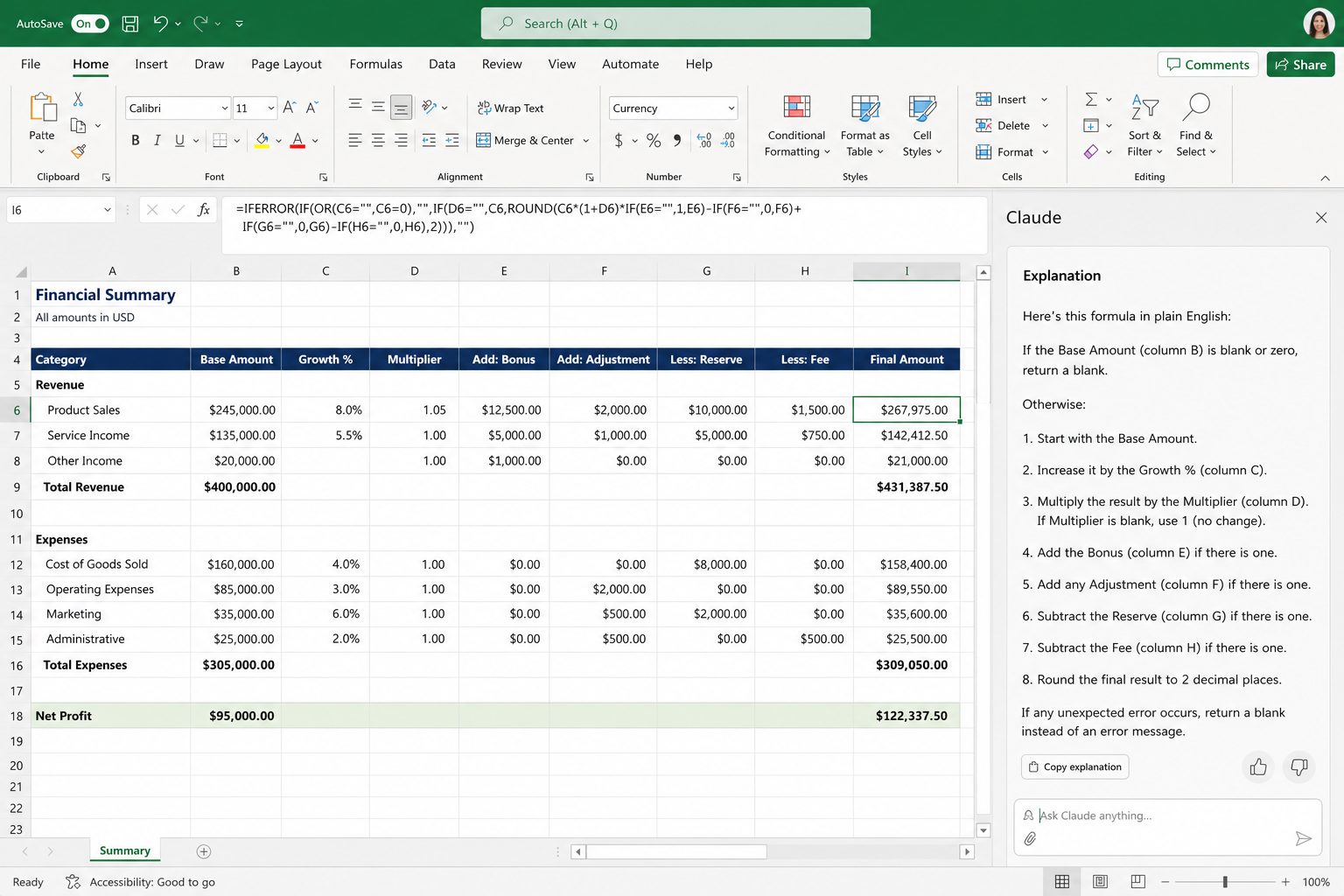Click the Insert Function fx icon
This screenshot has width=1344, height=896.
[204, 210]
